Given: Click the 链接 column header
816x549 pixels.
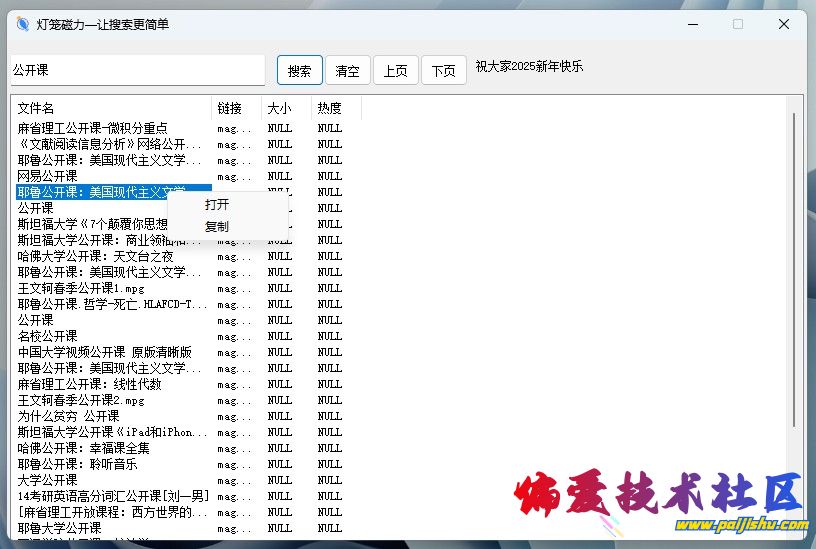Looking at the screenshot, I should point(236,108).
